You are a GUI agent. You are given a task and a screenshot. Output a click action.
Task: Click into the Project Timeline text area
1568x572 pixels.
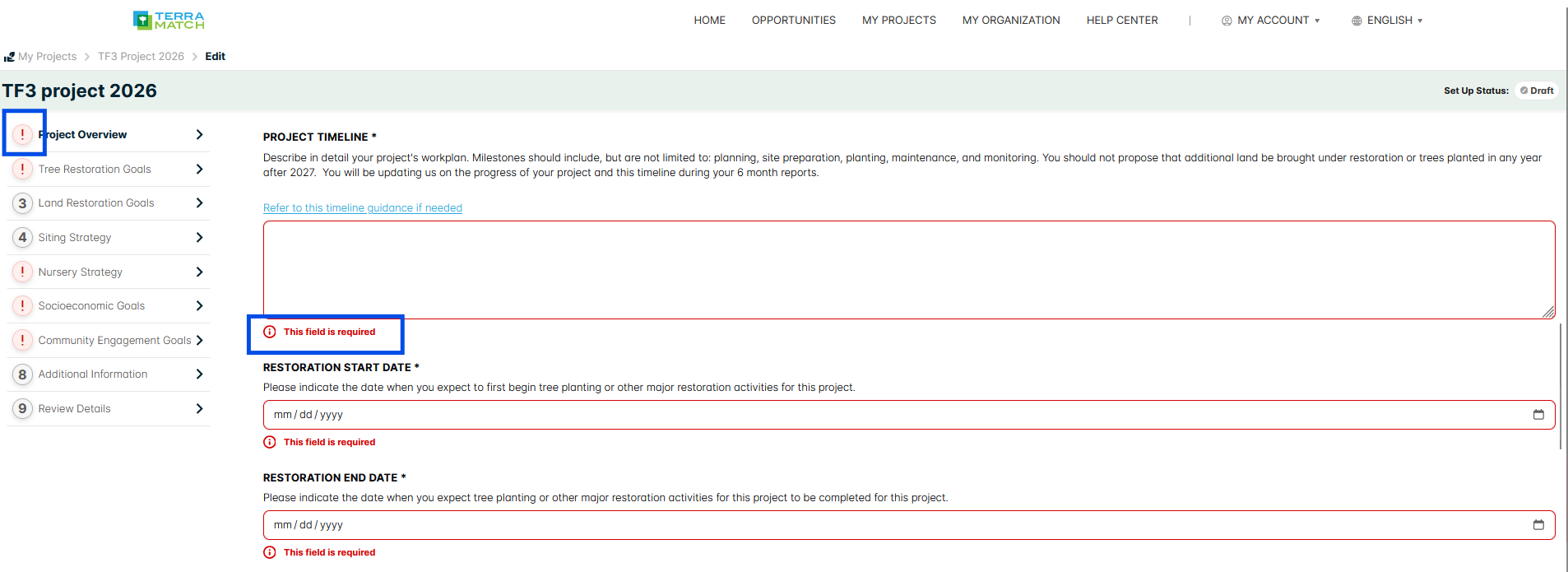909,270
